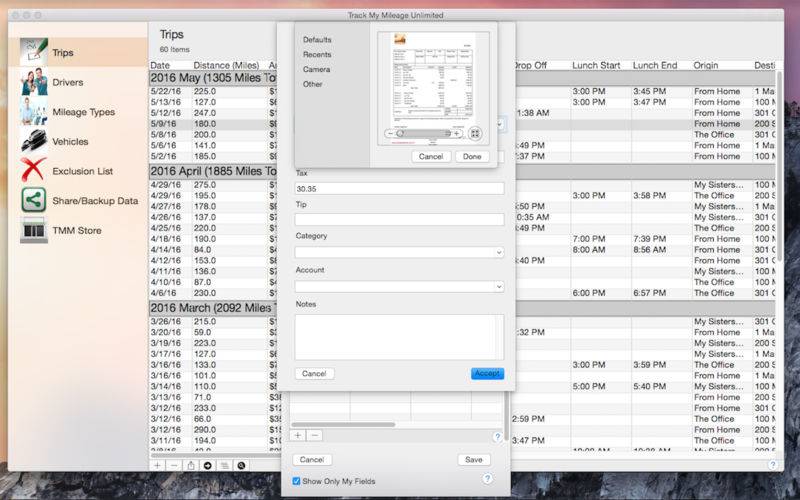Click Cancel in the bottom trip sheet

[312, 460]
